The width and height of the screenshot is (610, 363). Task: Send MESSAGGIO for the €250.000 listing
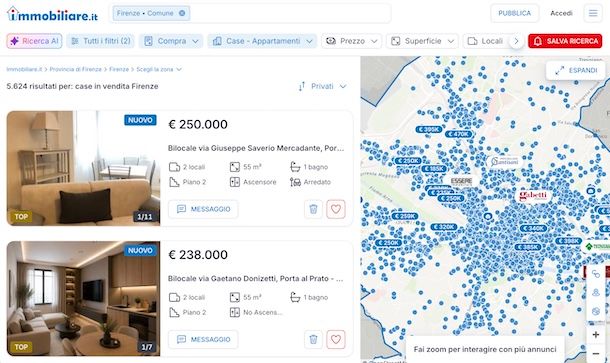(x=203, y=209)
